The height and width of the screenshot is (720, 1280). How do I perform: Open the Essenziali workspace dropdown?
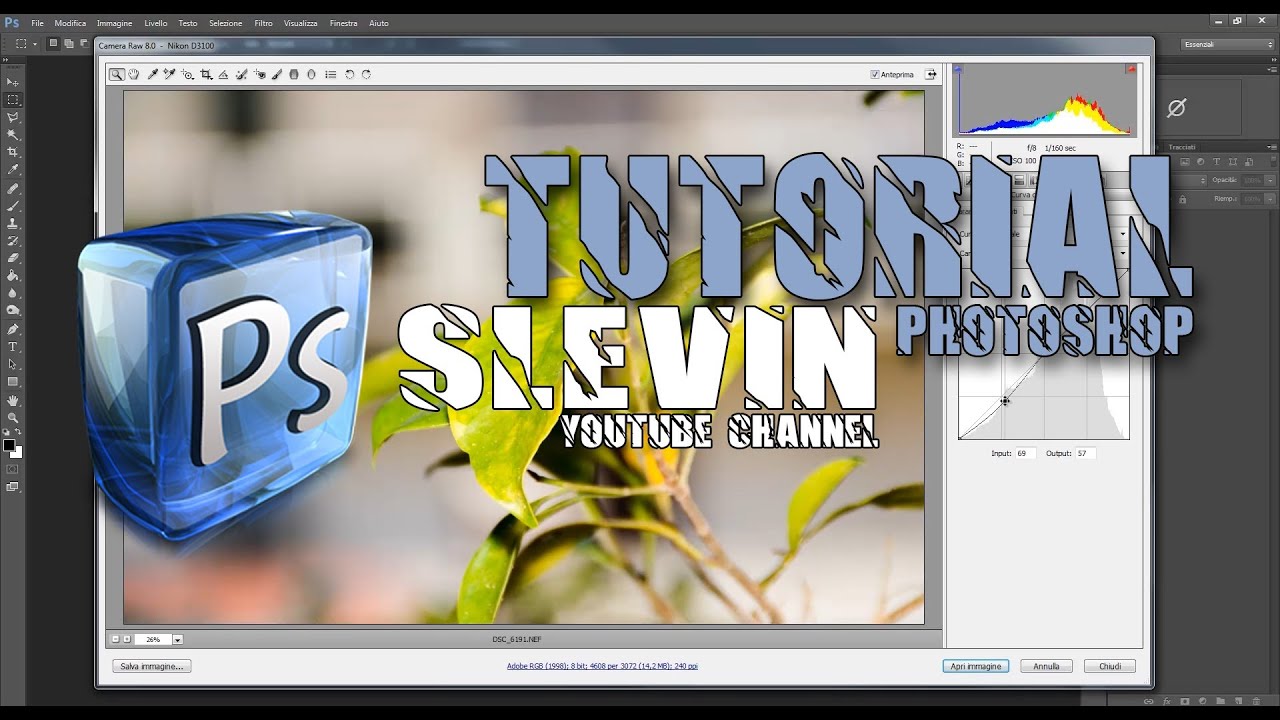click(x=1227, y=44)
